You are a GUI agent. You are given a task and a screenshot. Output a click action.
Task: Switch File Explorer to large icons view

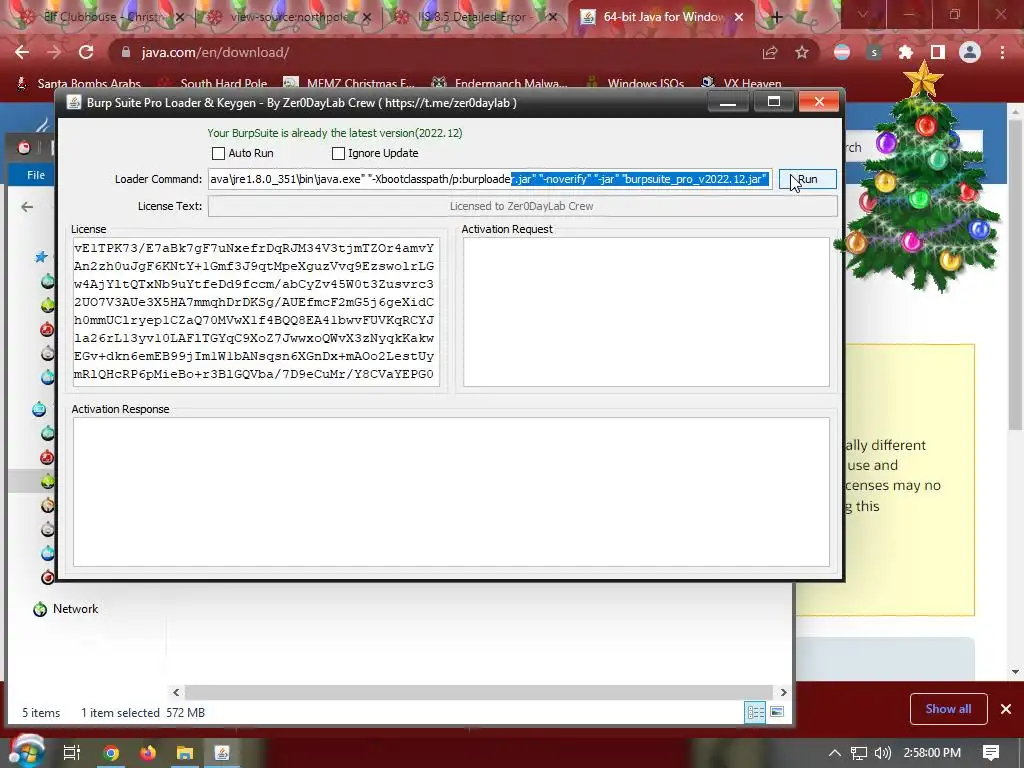click(x=777, y=712)
